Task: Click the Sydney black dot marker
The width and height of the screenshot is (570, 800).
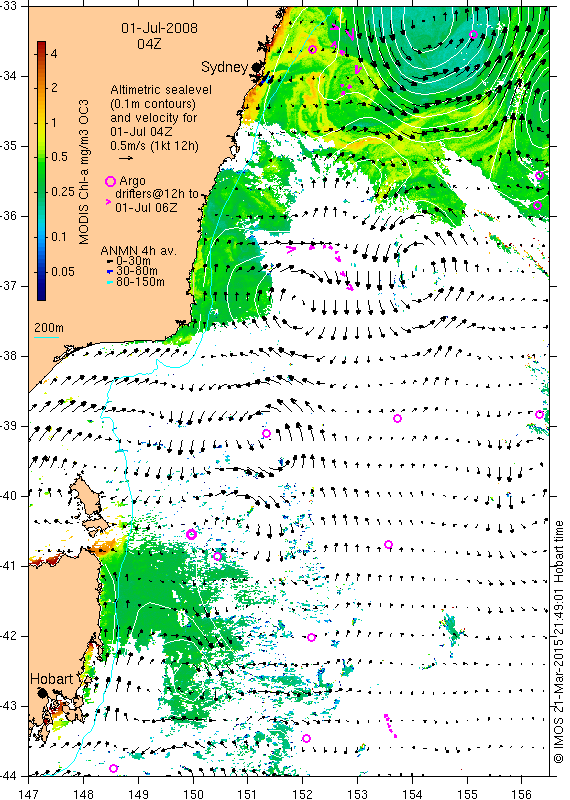Action: [x=256, y=66]
